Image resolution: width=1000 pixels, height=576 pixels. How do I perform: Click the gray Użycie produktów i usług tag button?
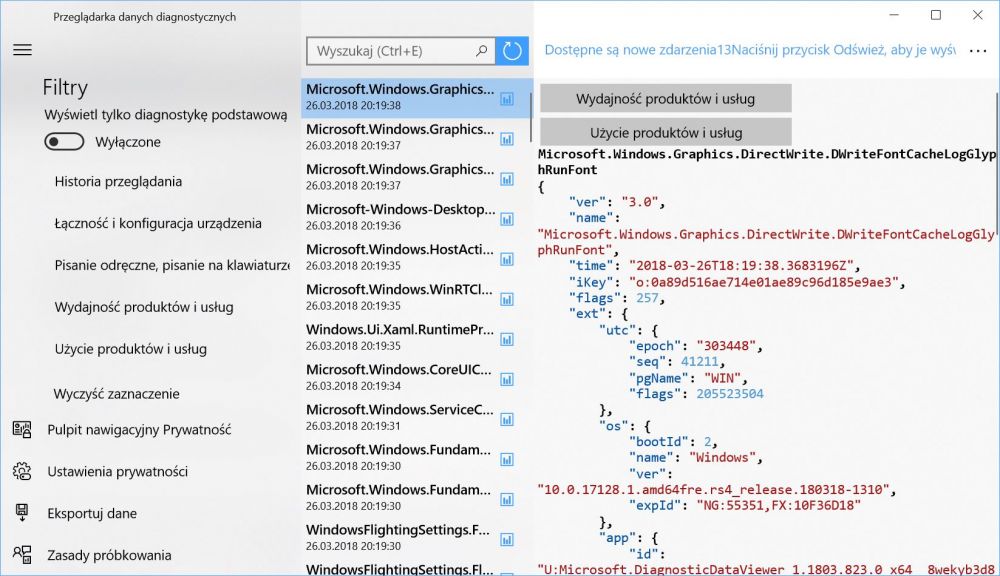(666, 132)
